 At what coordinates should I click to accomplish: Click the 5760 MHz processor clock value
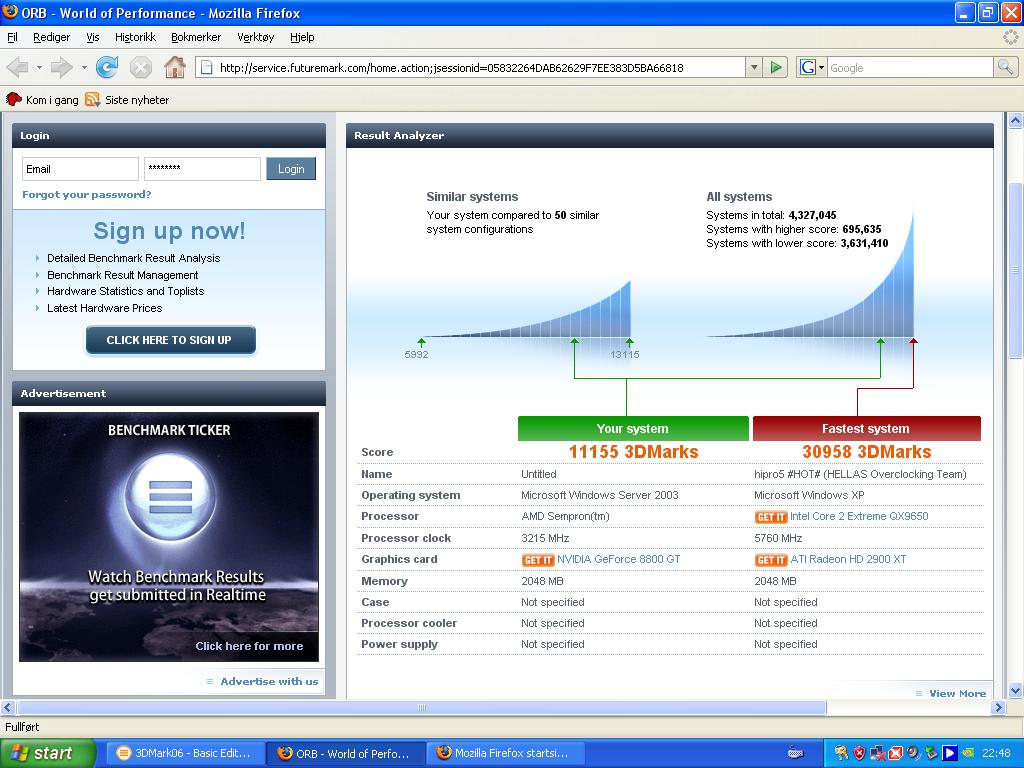tap(778, 538)
